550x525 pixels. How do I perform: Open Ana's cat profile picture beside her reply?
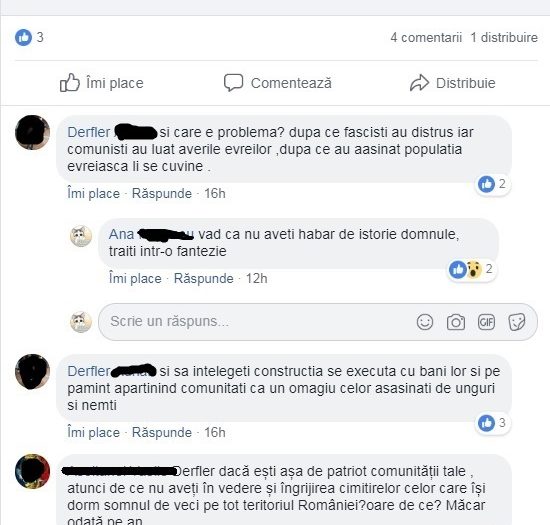click(x=81, y=236)
